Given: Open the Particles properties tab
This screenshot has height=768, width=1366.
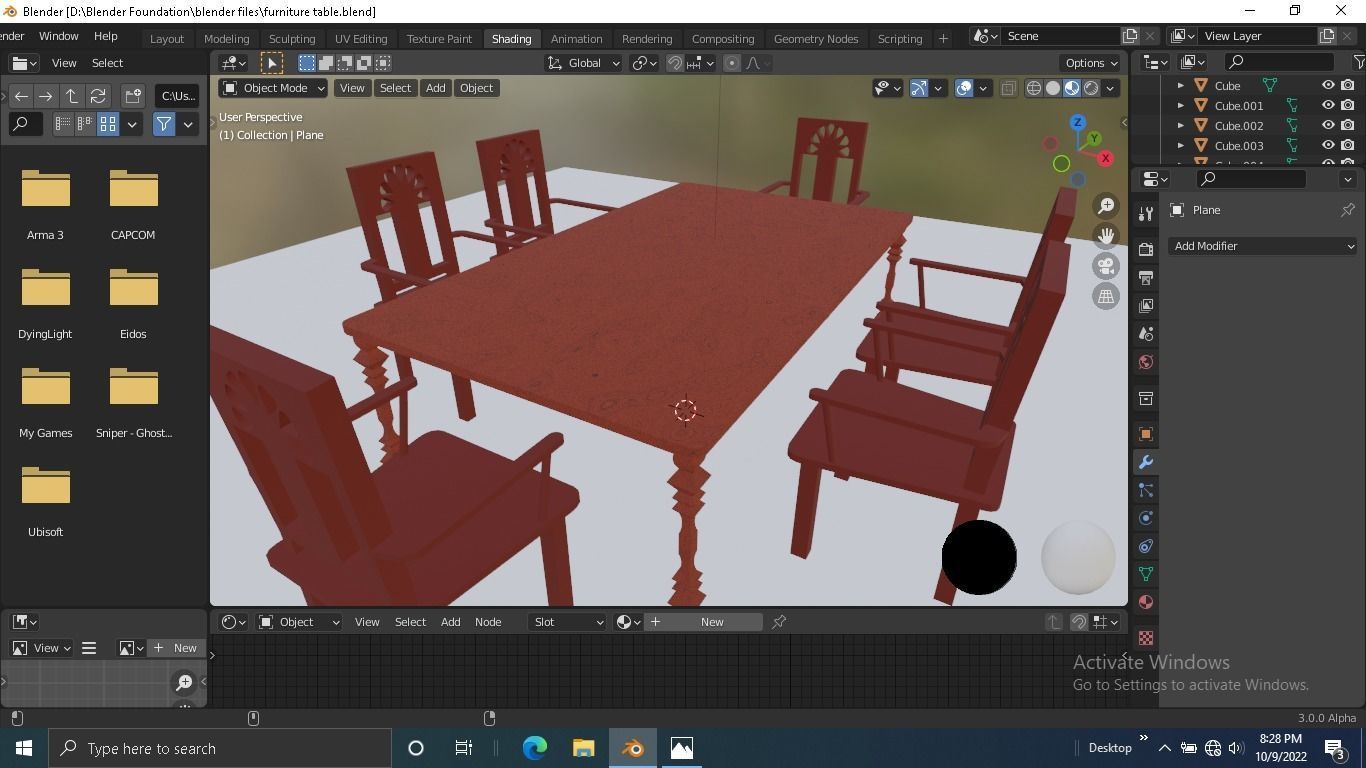Looking at the screenshot, I should coord(1146,490).
